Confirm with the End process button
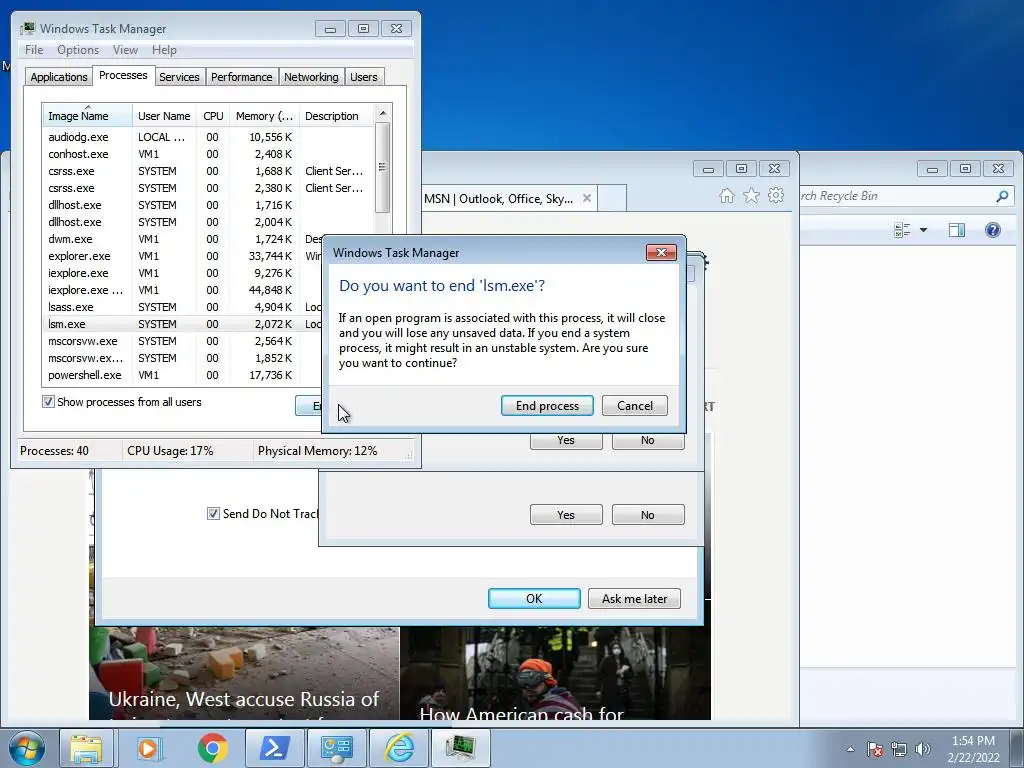The image size is (1024, 768). [547, 406]
